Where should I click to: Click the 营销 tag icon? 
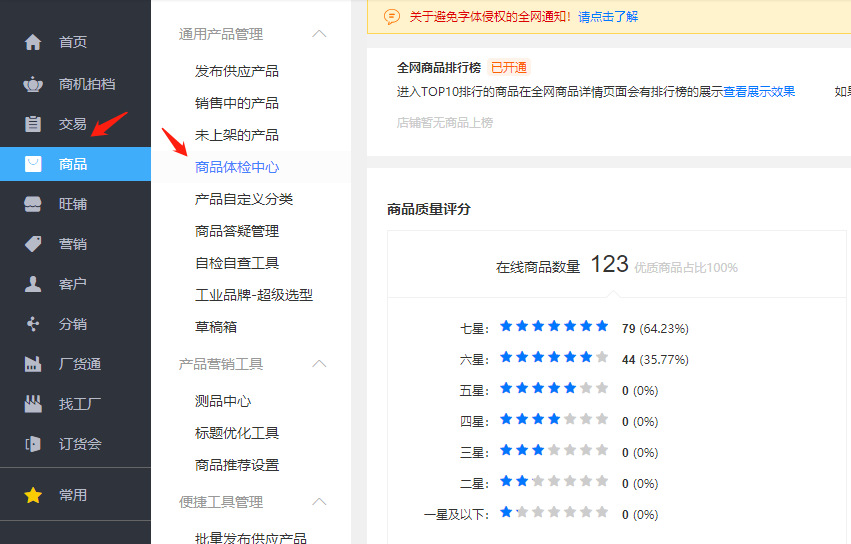coord(33,244)
